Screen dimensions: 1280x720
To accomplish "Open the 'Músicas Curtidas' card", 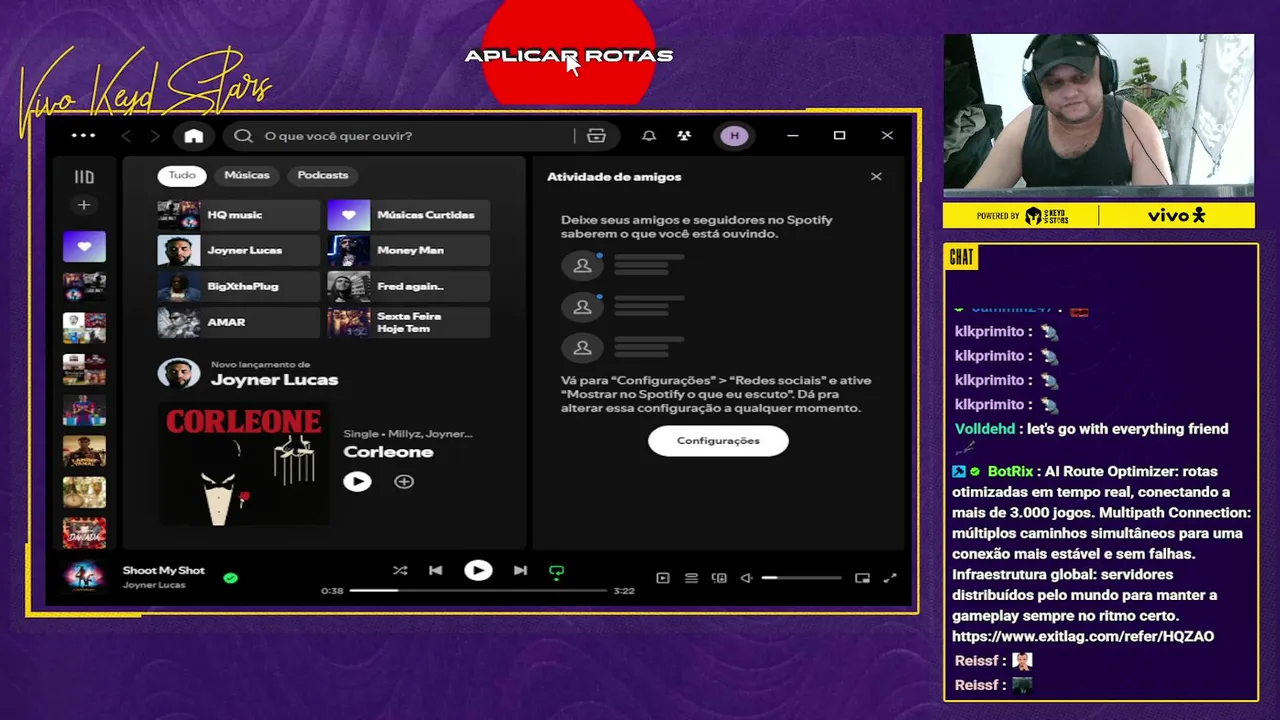I will pos(408,215).
